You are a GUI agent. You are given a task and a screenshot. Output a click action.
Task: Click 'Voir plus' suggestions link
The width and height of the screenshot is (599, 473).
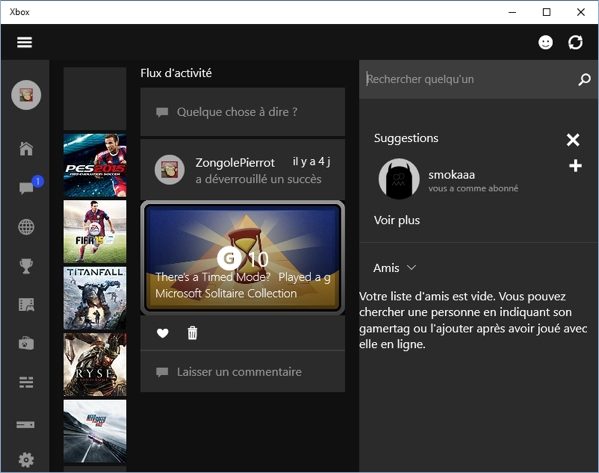pyautogui.click(x=397, y=220)
